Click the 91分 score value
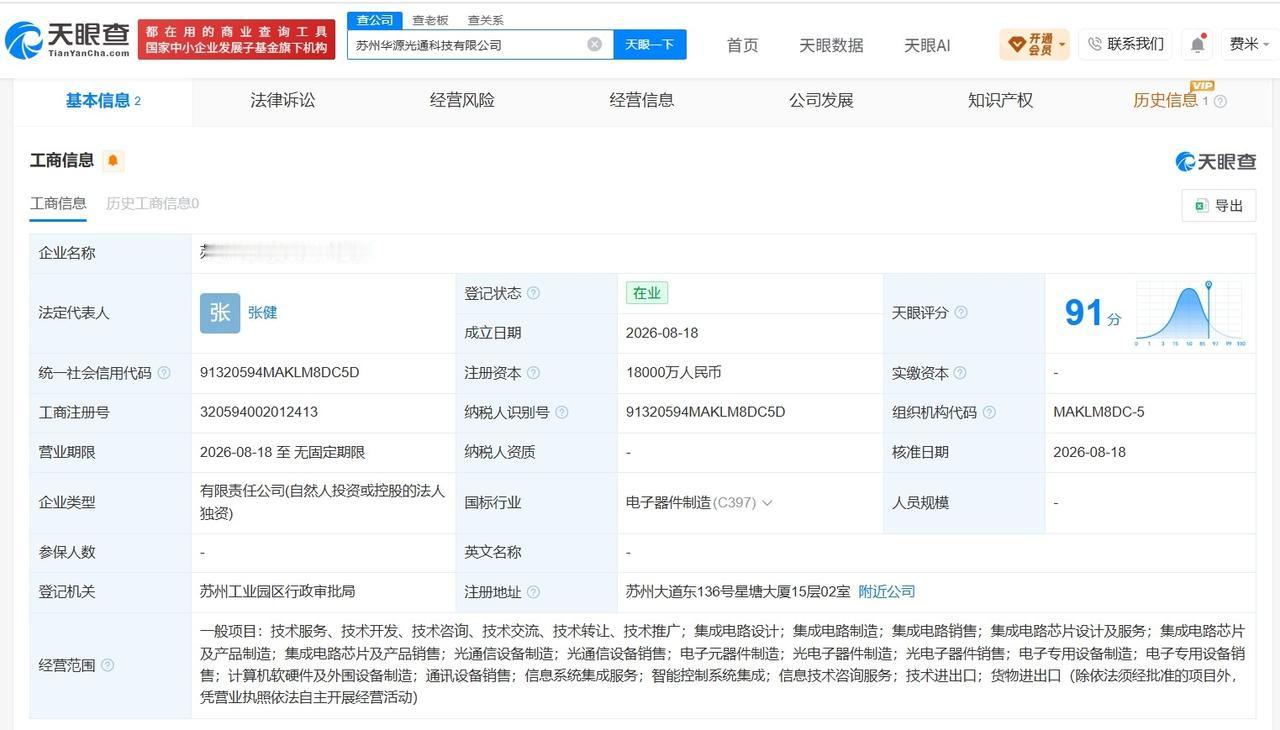Viewport: 1280px width, 730px height. tap(1092, 313)
